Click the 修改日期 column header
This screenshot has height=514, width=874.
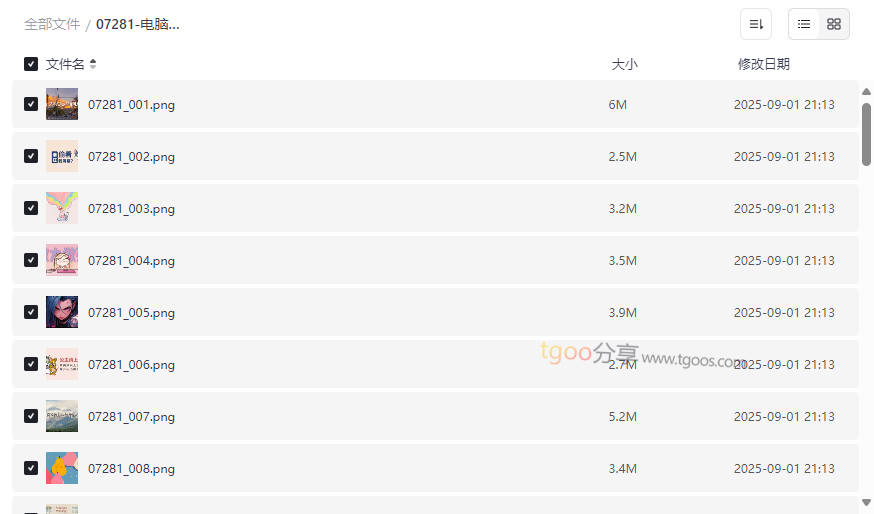pos(763,64)
